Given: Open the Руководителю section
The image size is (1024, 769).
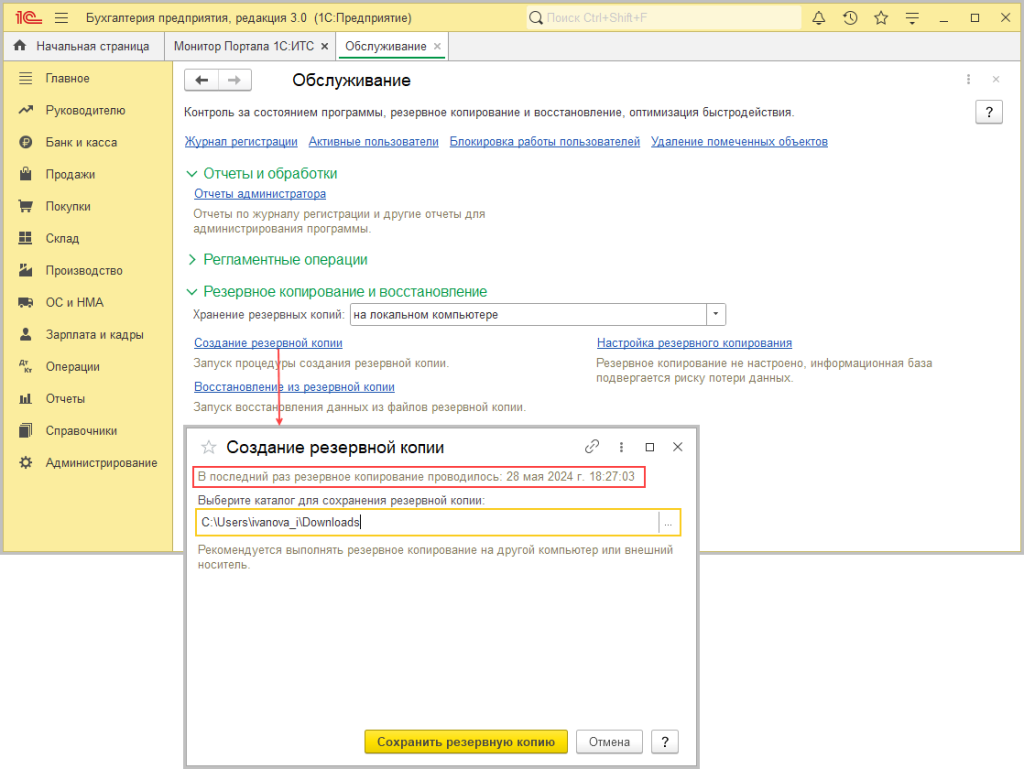Looking at the screenshot, I should click(x=85, y=110).
